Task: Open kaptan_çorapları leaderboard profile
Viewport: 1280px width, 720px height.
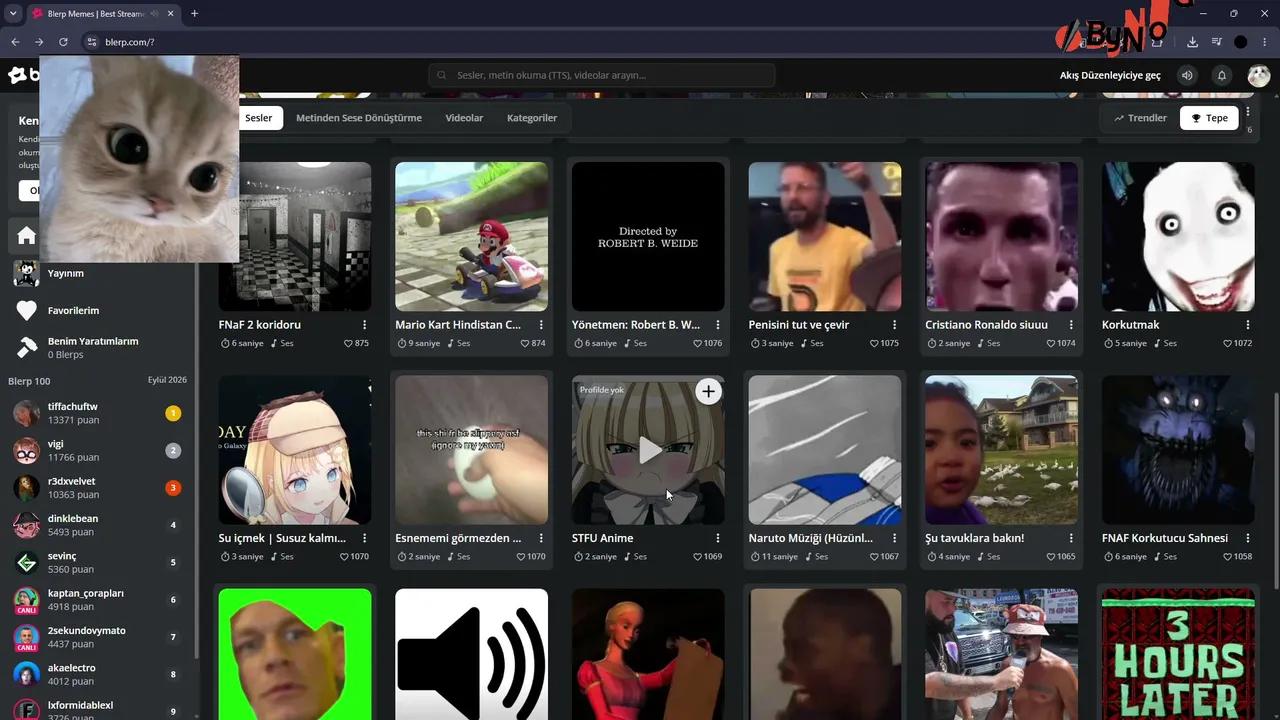Action: 98,600
